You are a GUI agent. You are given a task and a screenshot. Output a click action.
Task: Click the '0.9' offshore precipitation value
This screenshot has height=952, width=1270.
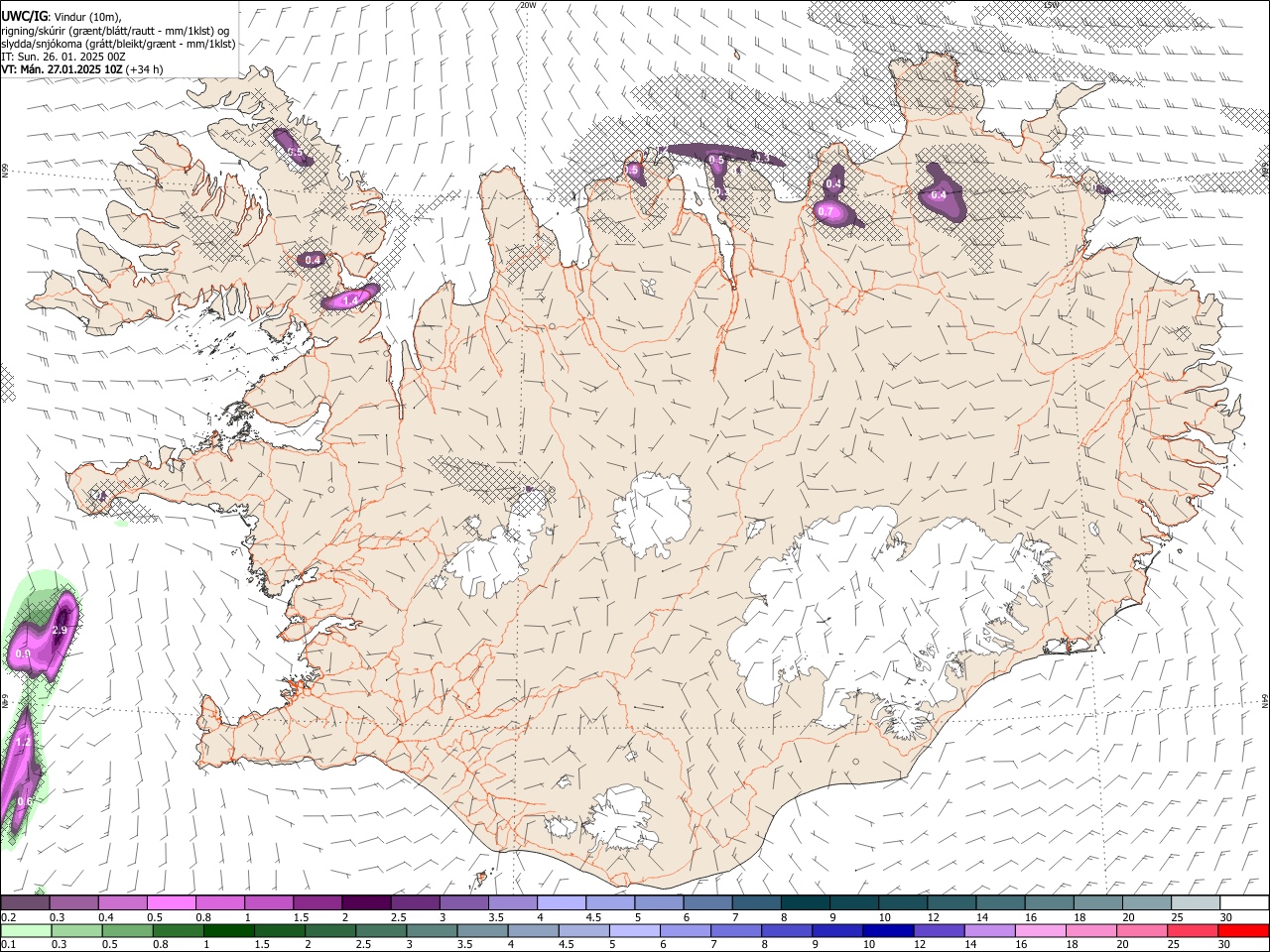(24, 654)
